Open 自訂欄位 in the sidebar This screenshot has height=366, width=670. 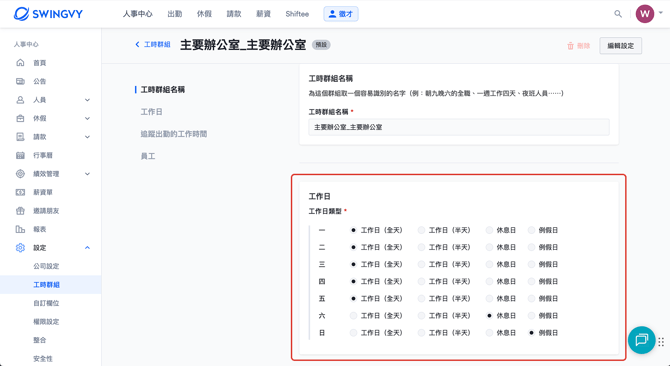(x=46, y=303)
